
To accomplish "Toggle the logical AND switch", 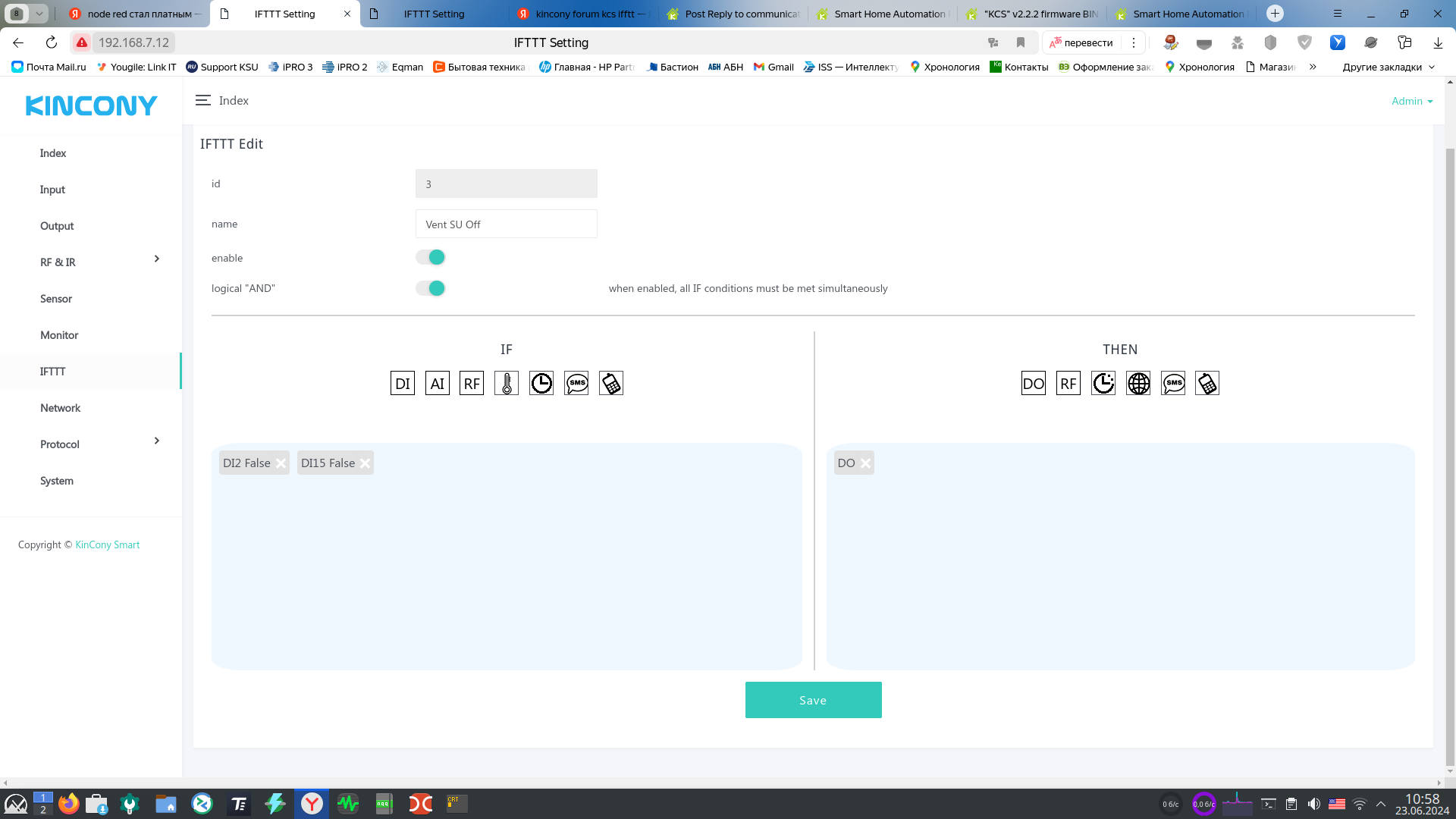I will pyautogui.click(x=430, y=288).
